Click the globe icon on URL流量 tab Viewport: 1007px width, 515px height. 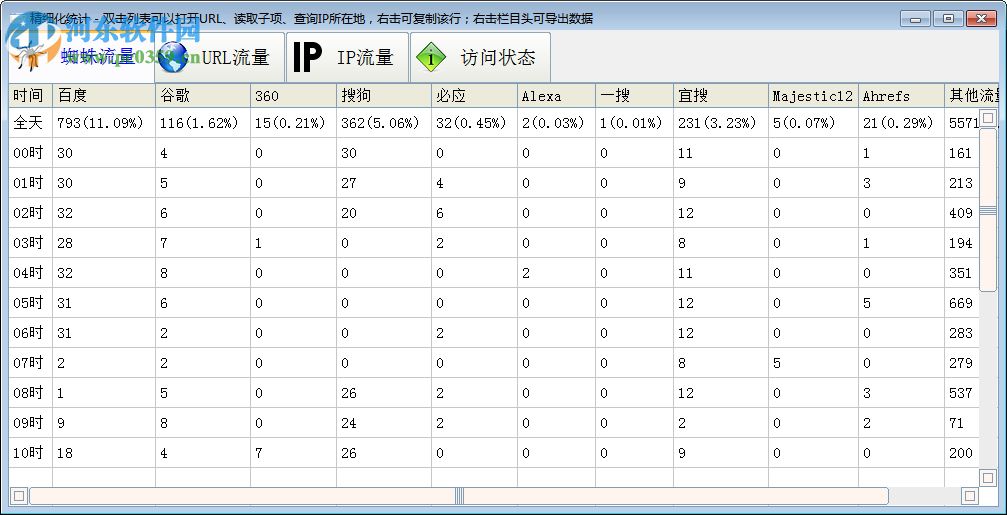coord(173,58)
